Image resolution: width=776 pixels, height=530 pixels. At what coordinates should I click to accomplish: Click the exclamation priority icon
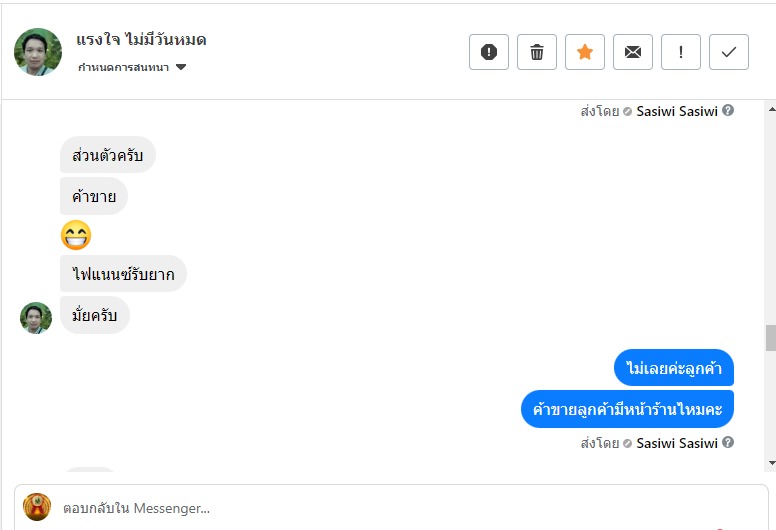coord(681,52)
